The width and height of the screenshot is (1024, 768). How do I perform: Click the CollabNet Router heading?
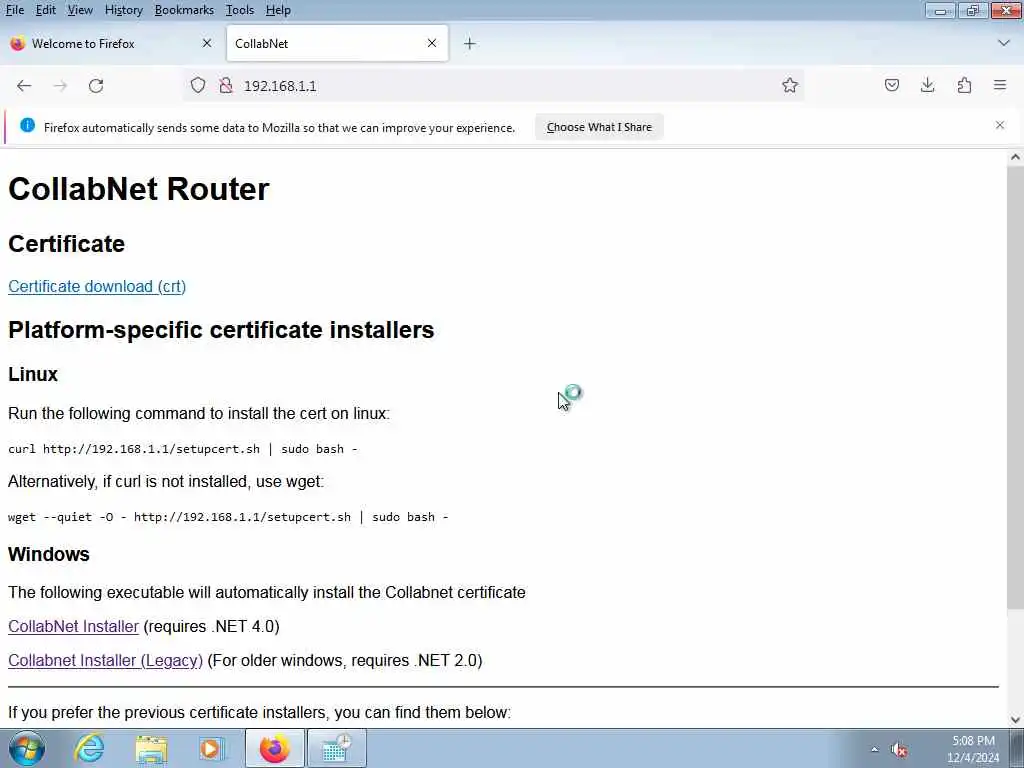point(138,189)
